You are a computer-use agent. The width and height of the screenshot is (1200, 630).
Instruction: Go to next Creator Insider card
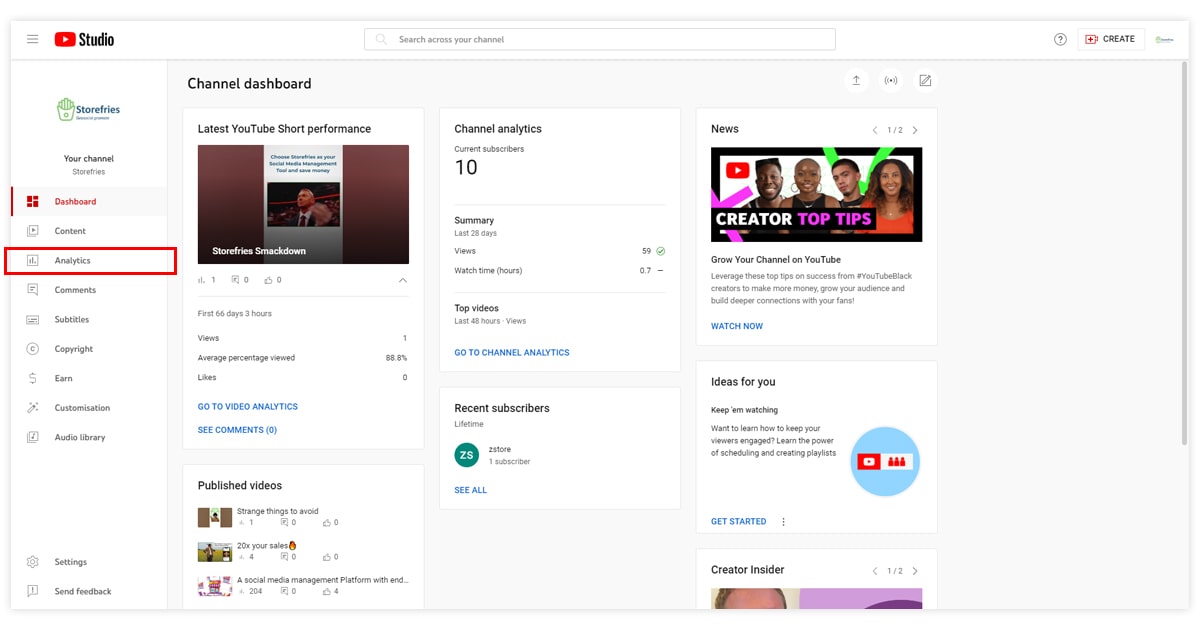pyautogui.click(x=915, y=571)
